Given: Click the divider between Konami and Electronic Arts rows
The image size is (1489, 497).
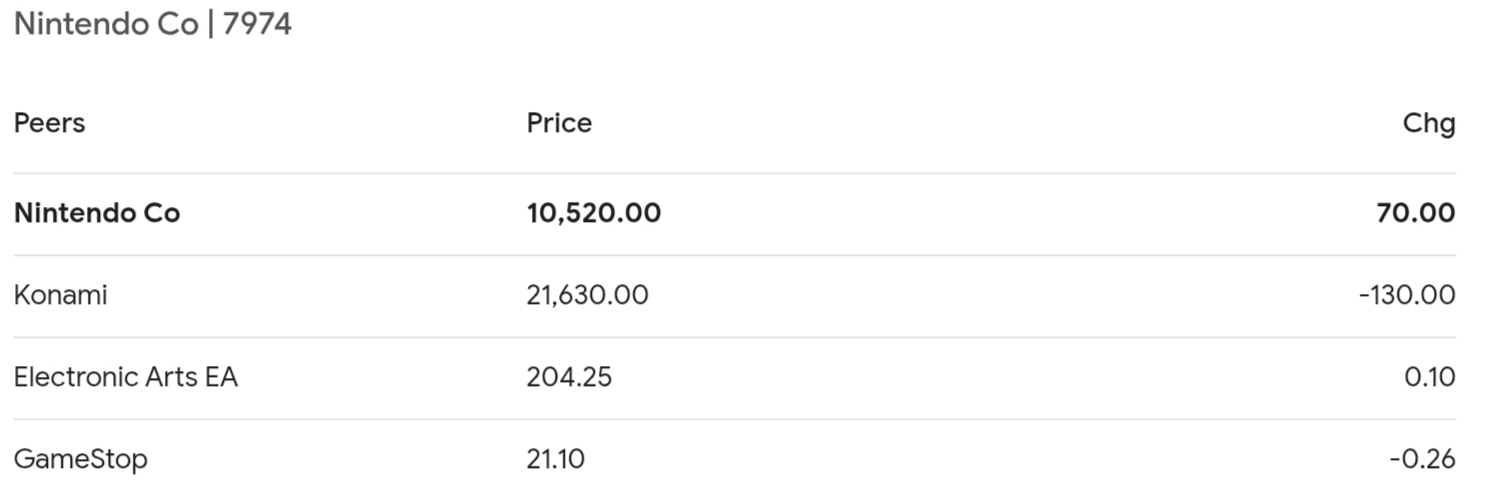Looking at the screenshot, I should click(x=735, y=337).
